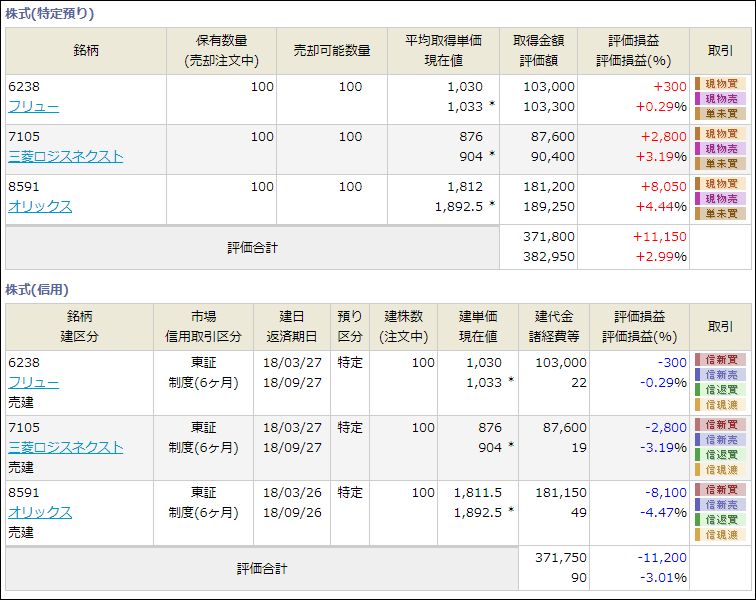
Task: Select 単未買 for 7105 三菱ロジスネクスト
Action: tap(720, 164)
